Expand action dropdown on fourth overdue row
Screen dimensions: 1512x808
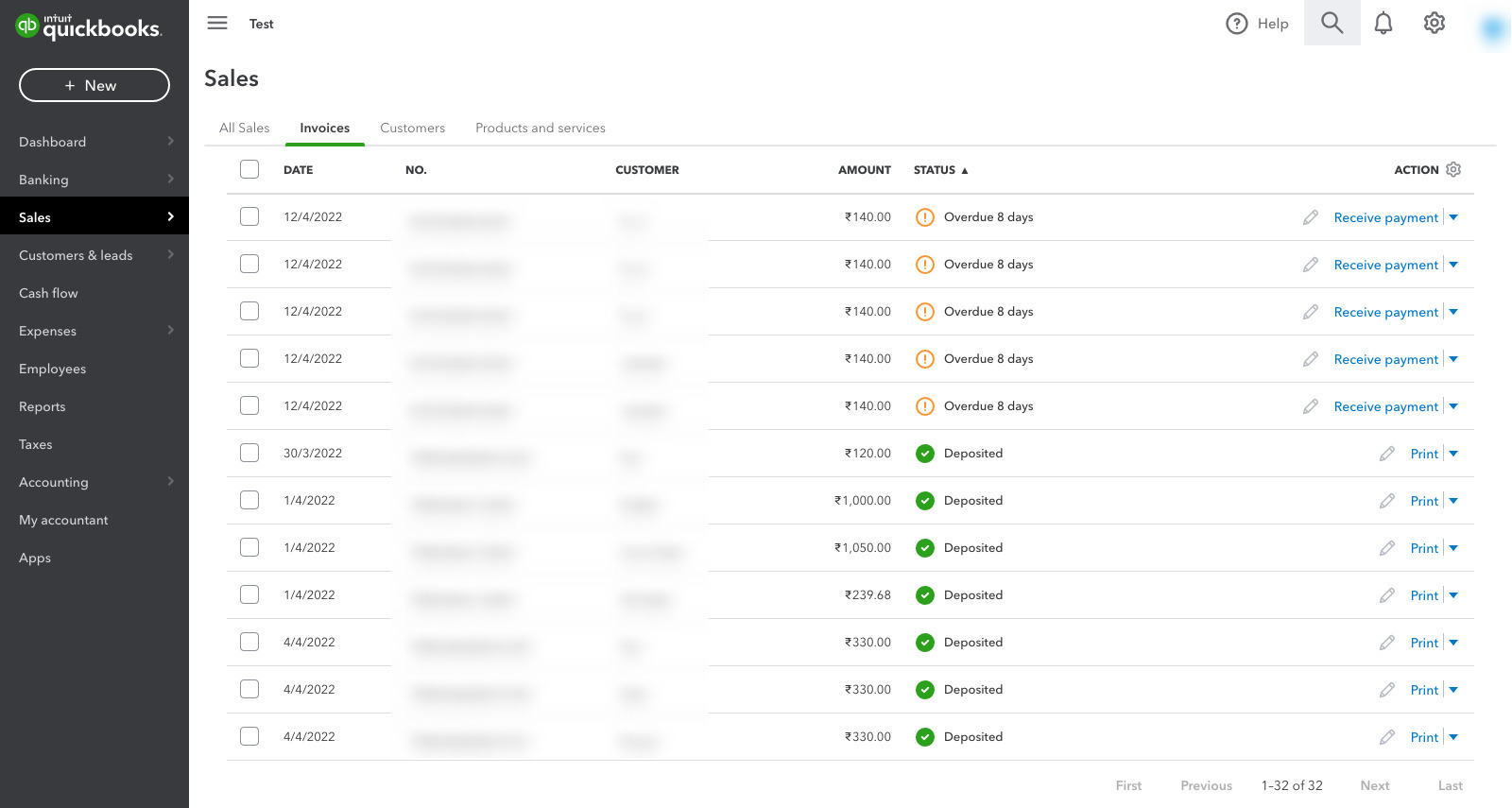1453,359
